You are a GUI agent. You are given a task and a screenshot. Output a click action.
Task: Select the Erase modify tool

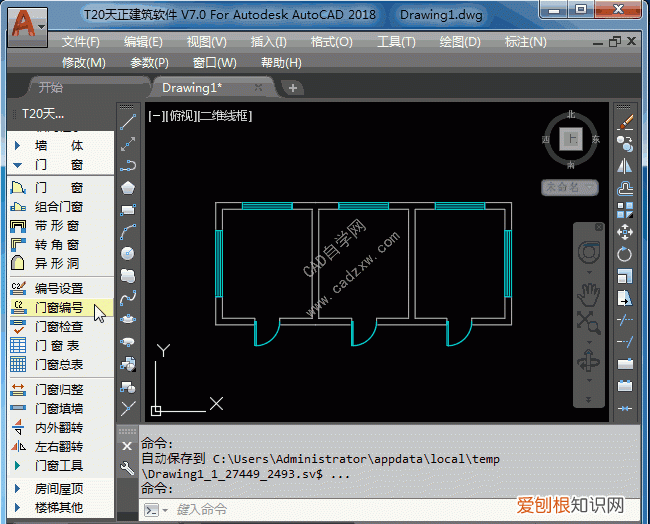625,122
